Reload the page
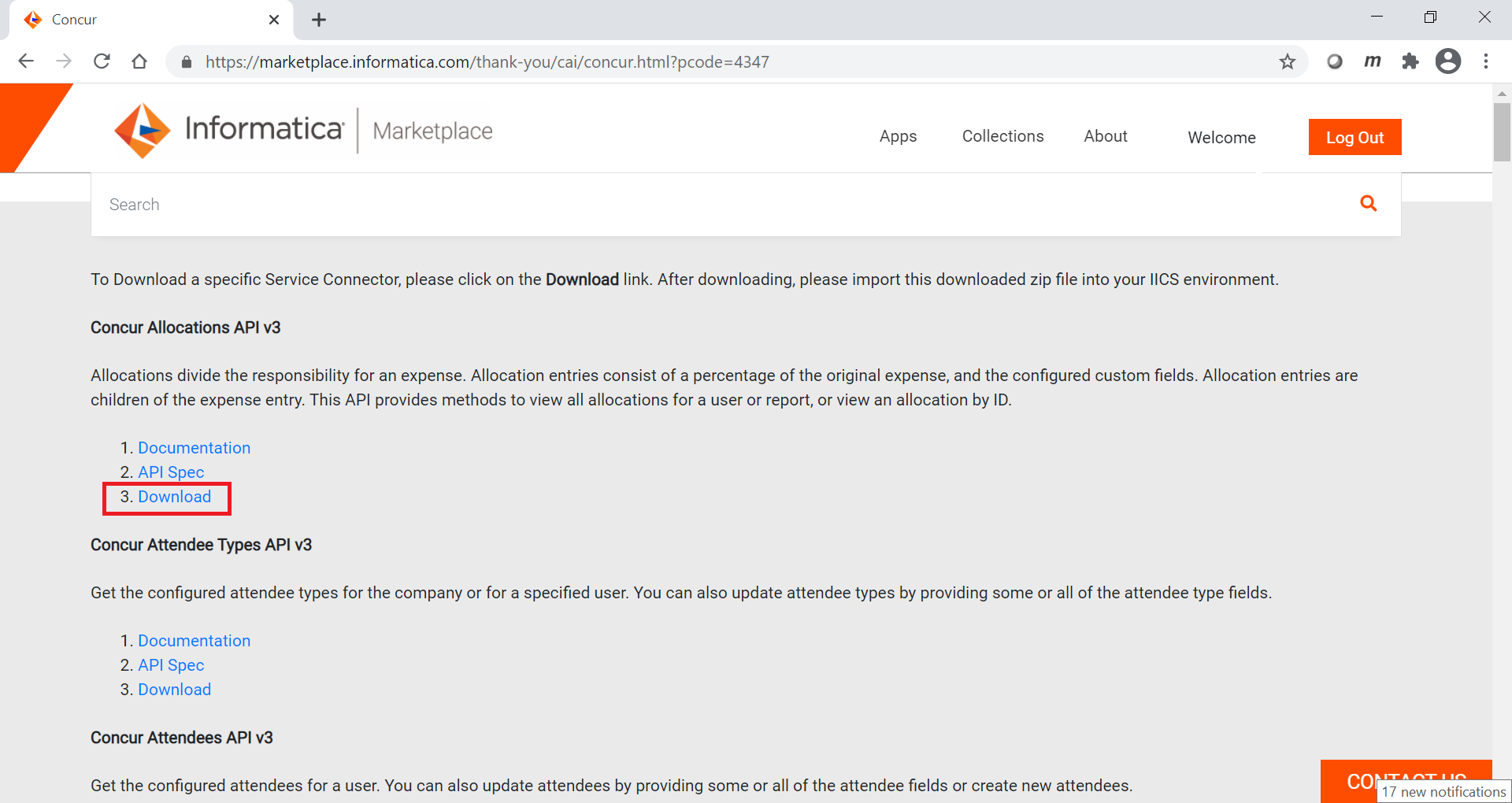Viewport: 1512px width, 803px height. (102, 61)
